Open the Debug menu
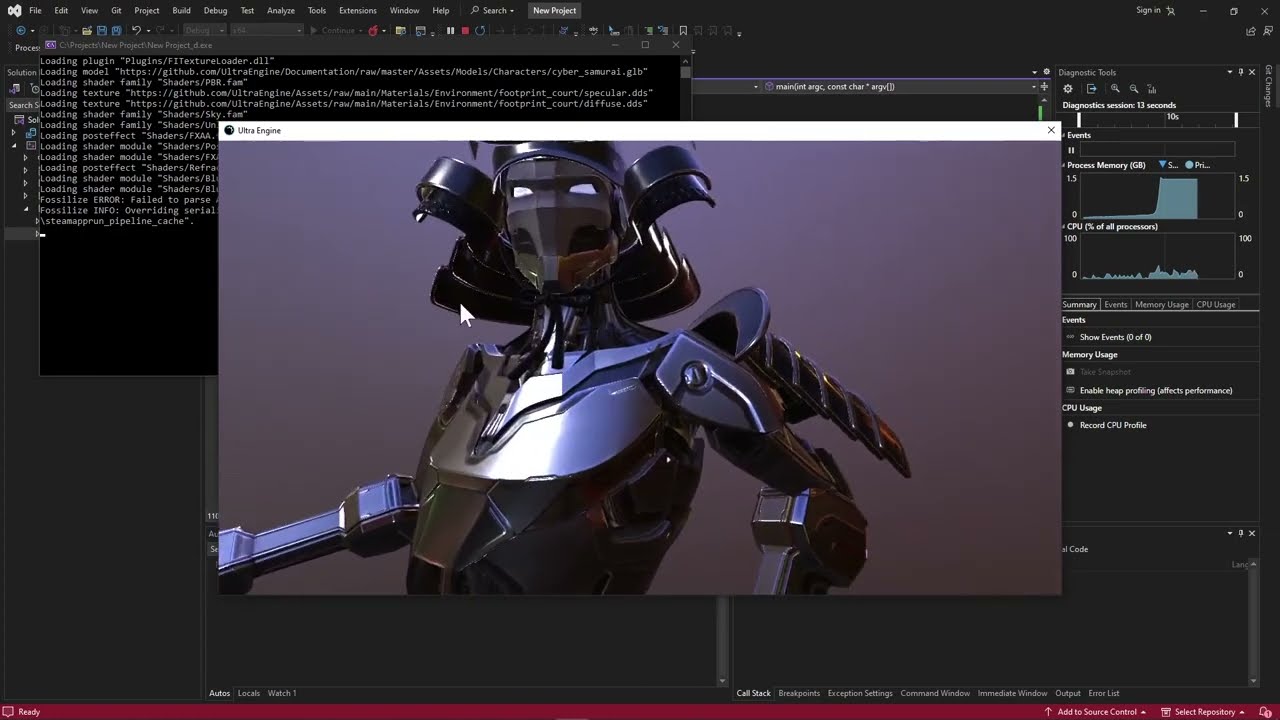This screenshot has height=720, width=1280. tap(215, 10)
